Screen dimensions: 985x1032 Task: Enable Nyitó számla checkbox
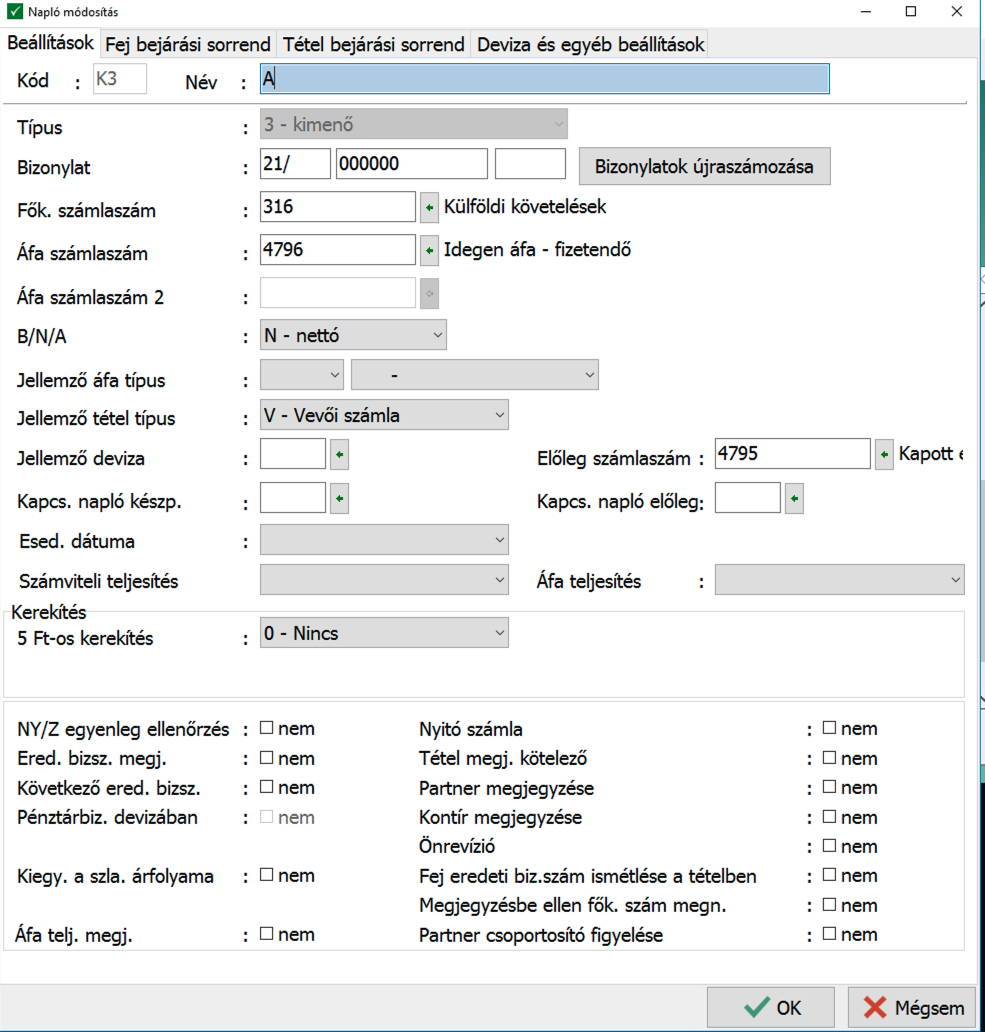[x=830, y=727]
